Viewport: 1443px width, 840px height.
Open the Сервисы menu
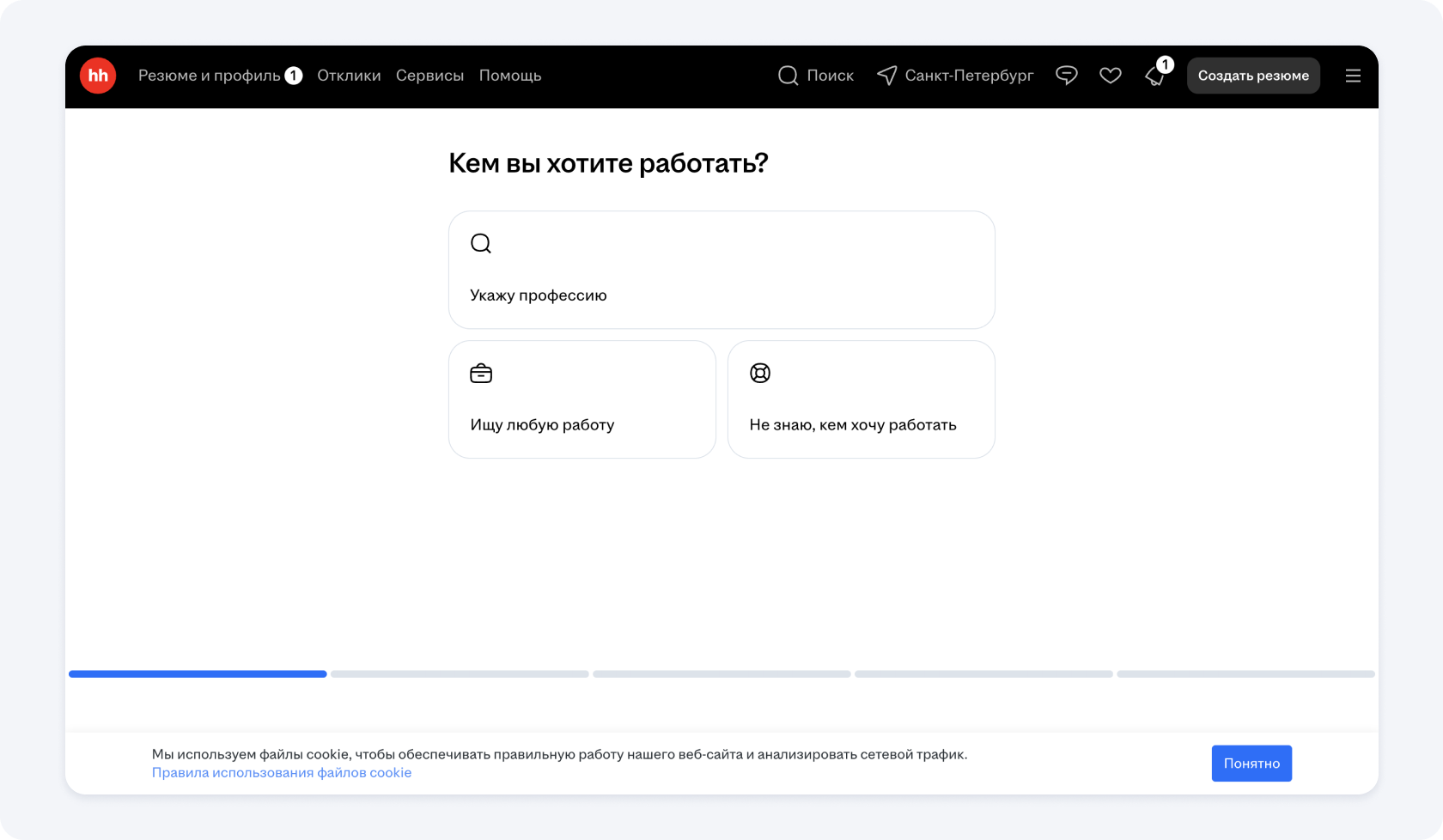click(429, 76)
